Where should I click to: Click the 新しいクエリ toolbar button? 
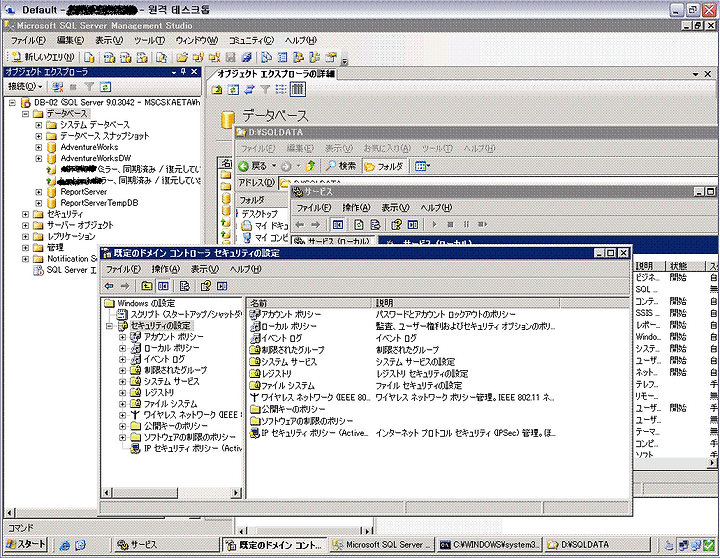click(42, 57)
